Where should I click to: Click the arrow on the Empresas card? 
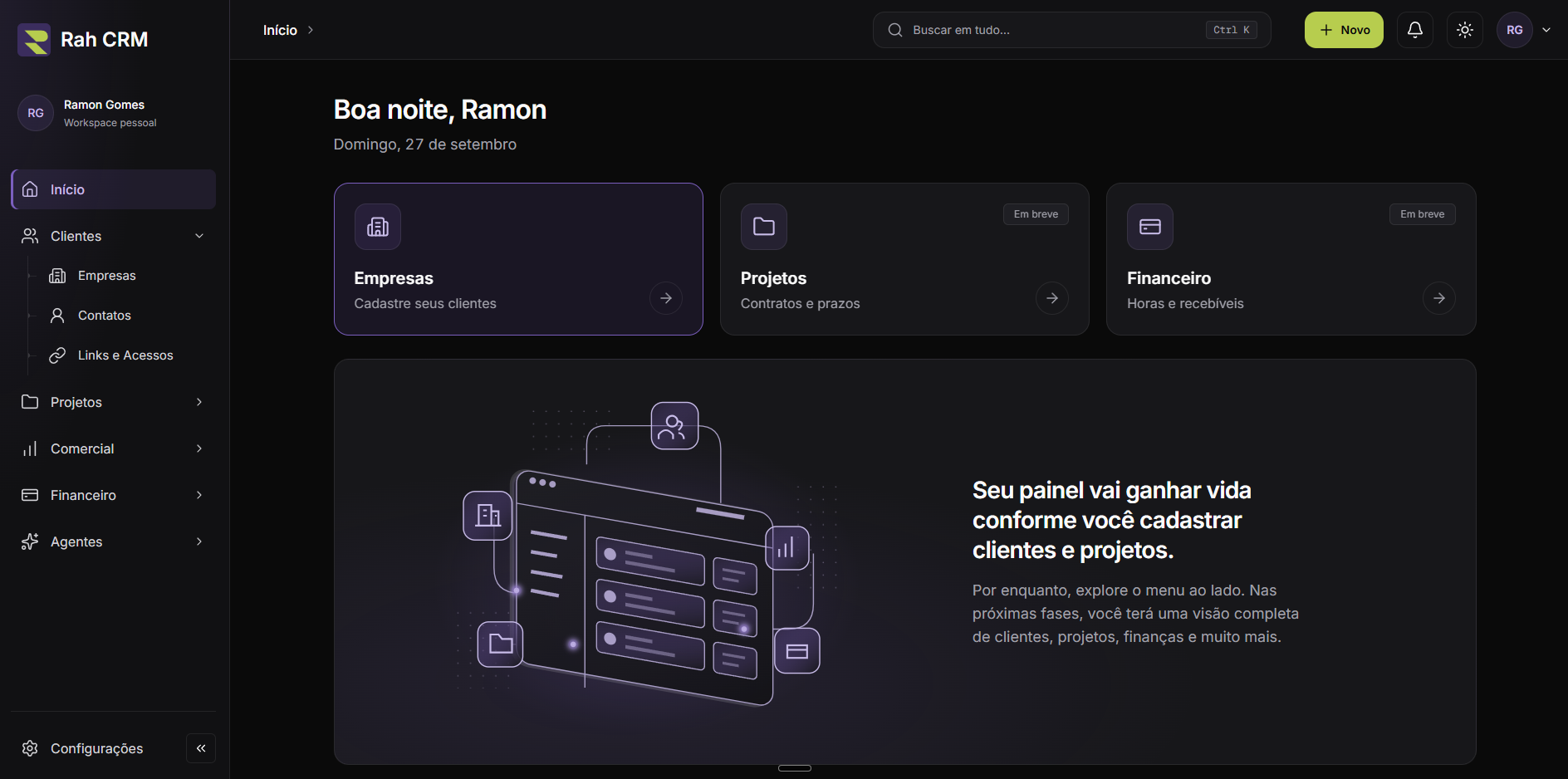[x=666, y=298]
